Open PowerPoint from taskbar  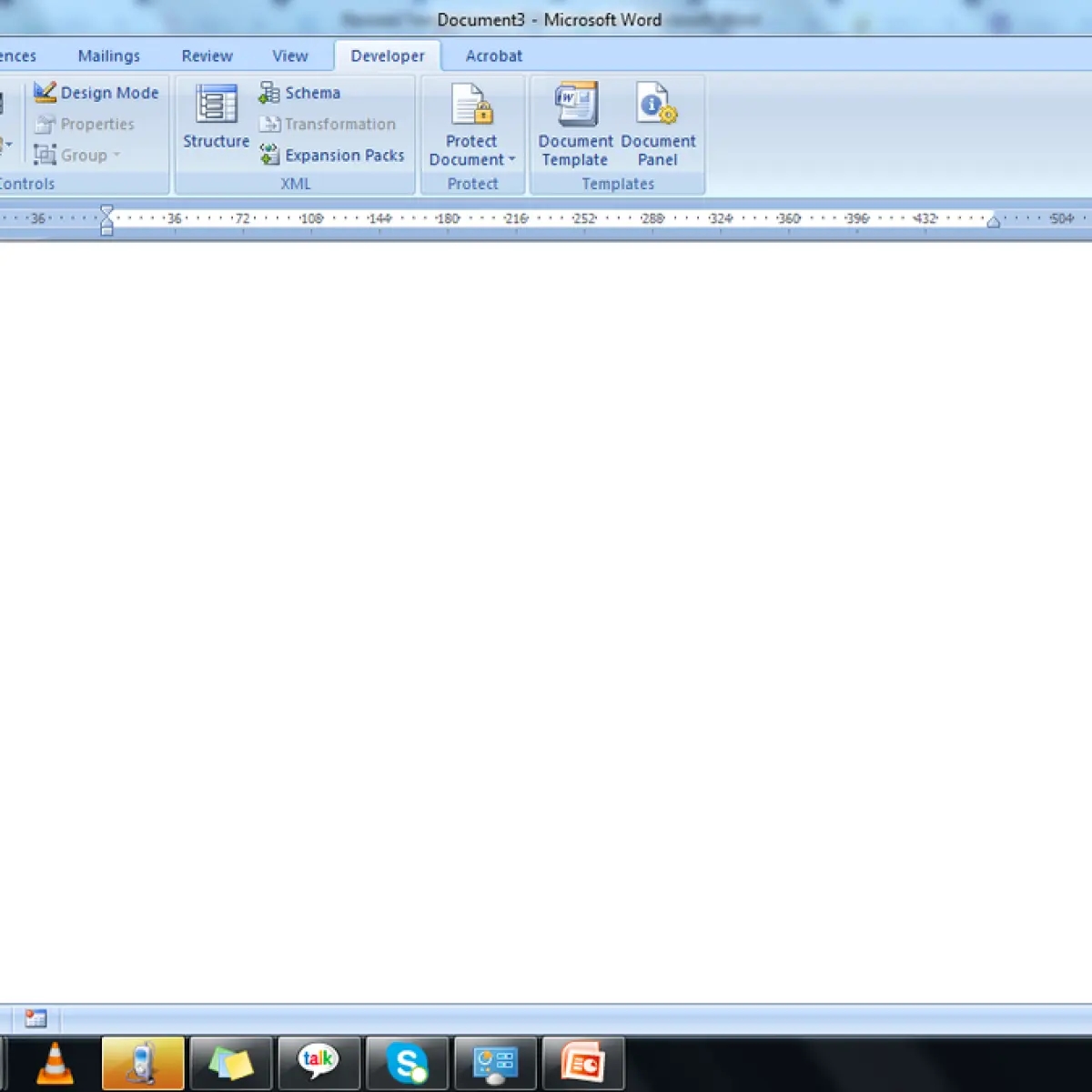(x=583, y=1063)
